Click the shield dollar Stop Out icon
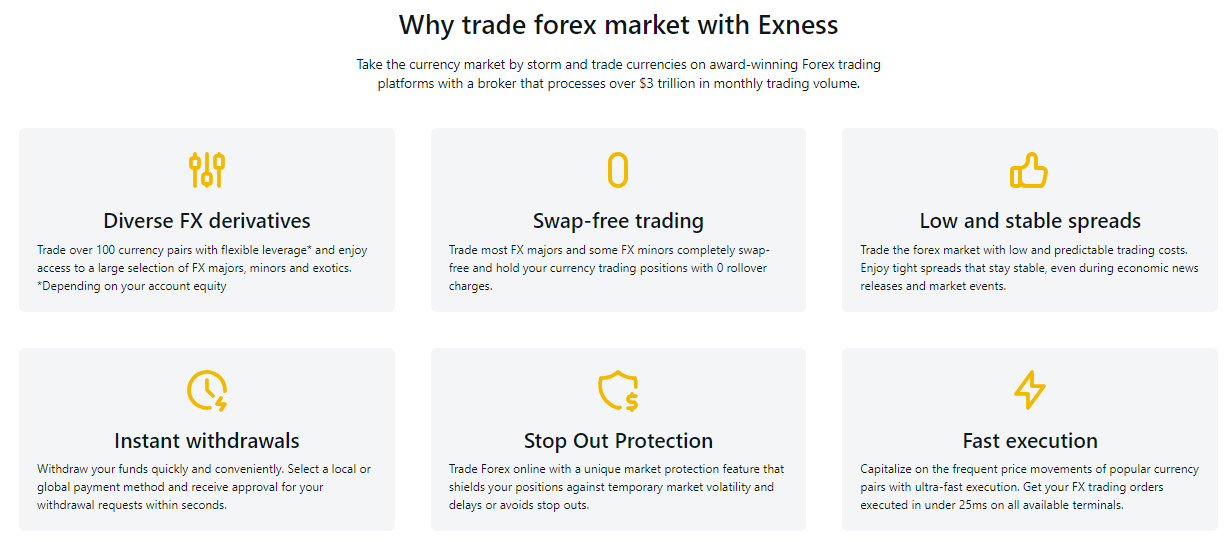This screenshot has width=1227, height=542. pos(618,390)
